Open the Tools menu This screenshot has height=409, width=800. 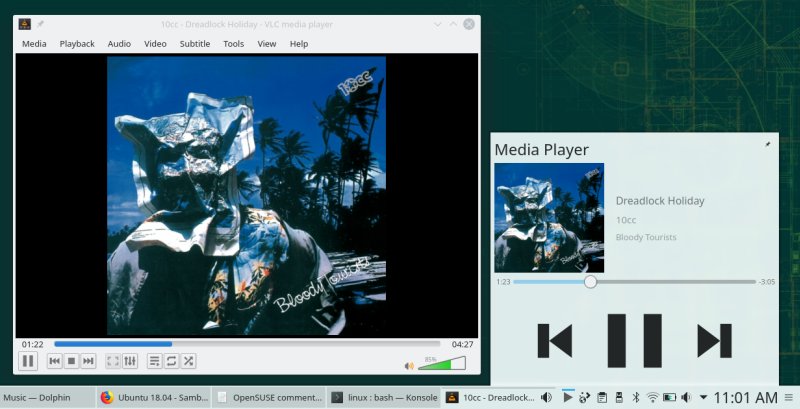(x=234, y=44)
